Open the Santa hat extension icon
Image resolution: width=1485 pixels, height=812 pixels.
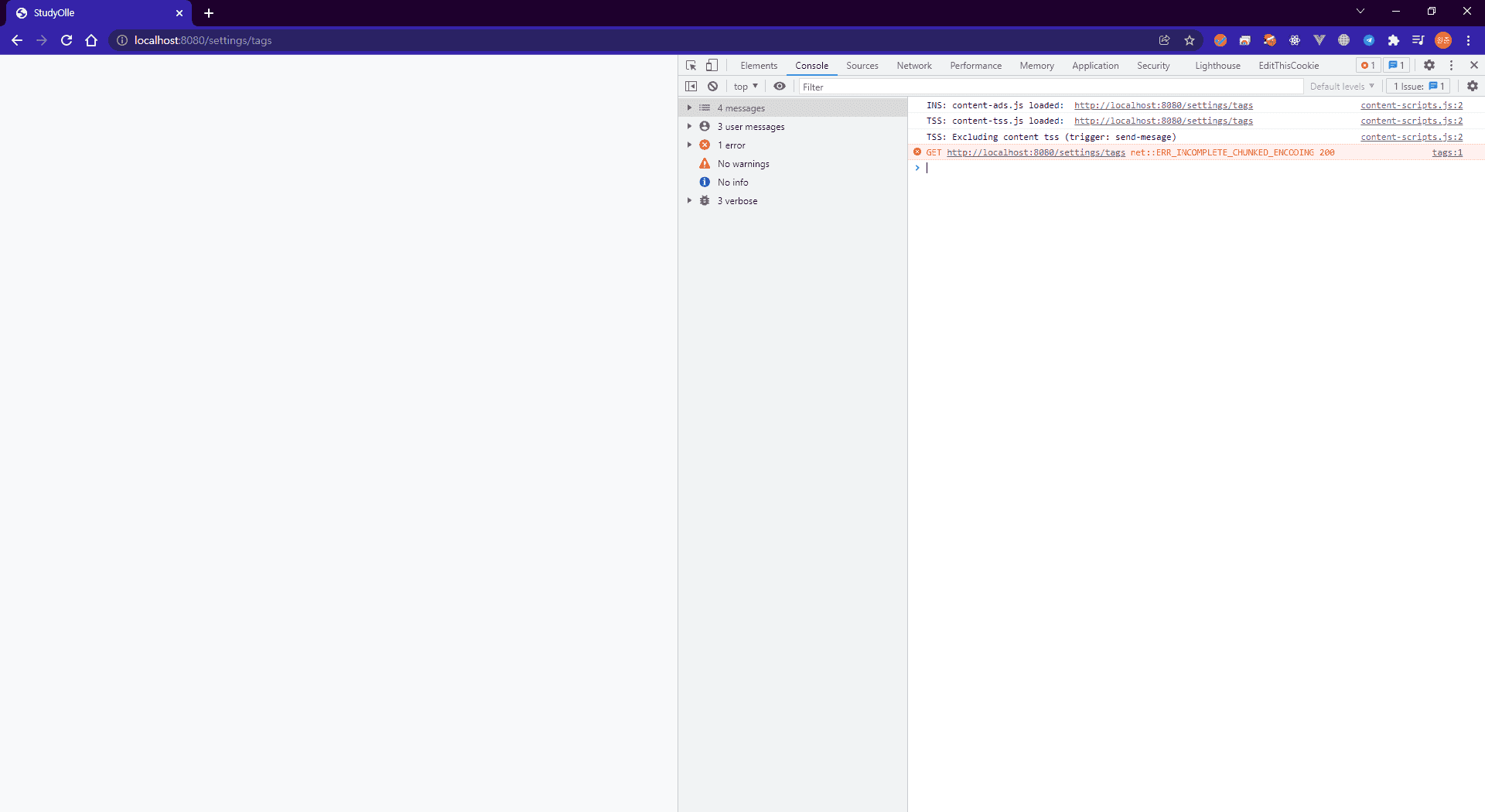(x=1270, y=40)
